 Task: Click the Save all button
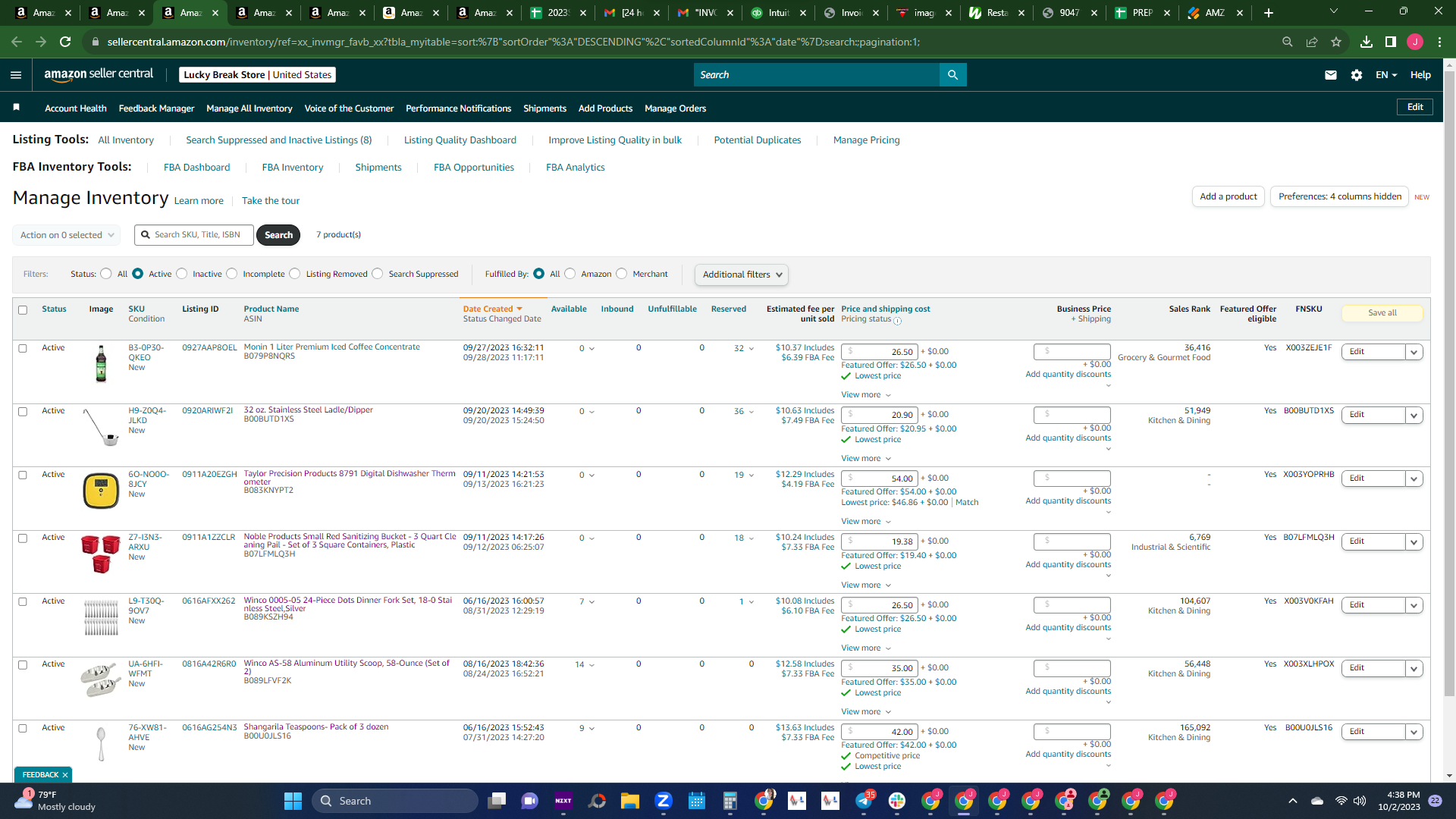click(1382, 312)
